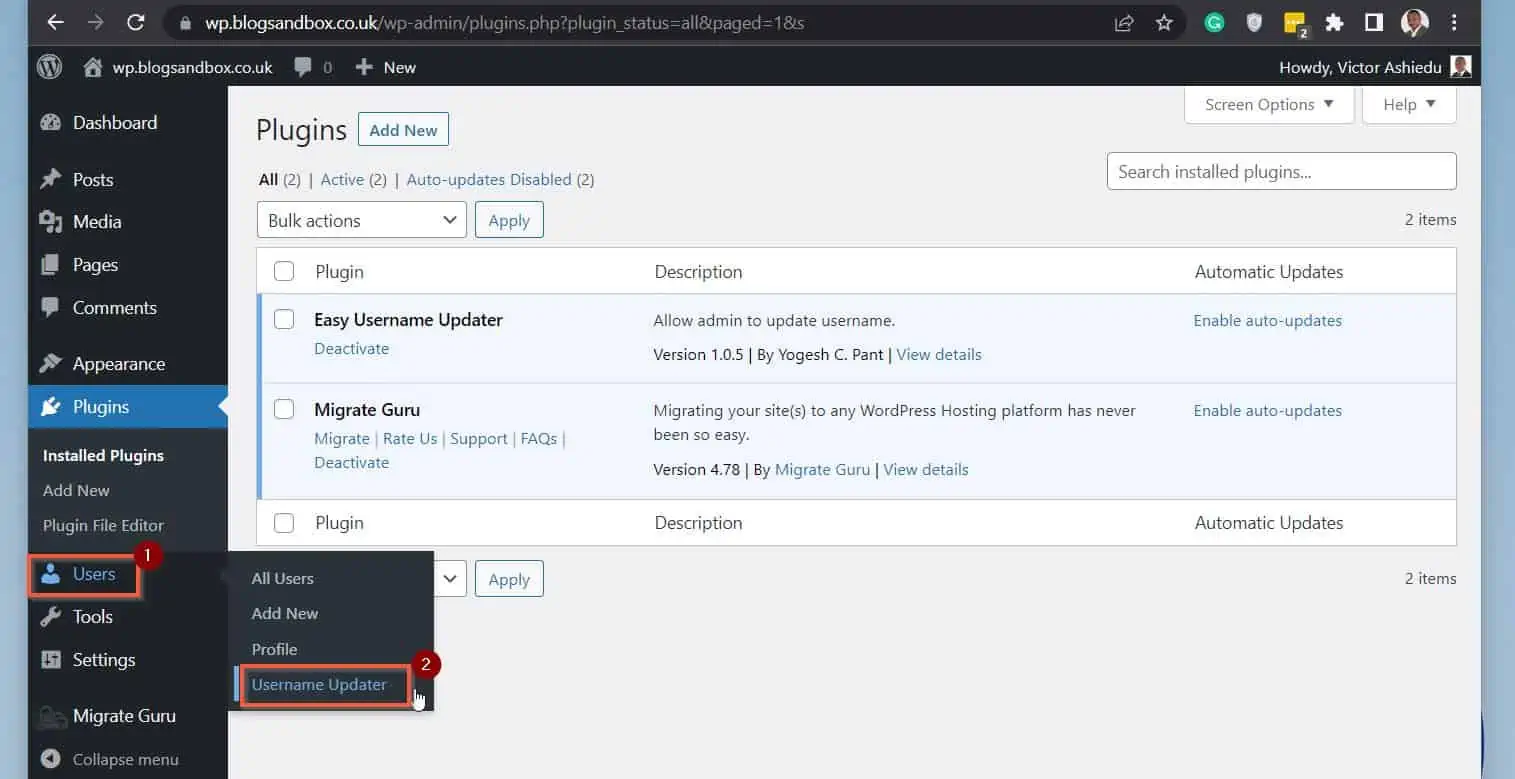Open Add New under Plugins submenu
The width and height of the screenshot is (1515, 779).
pyautogui.click(x=76, y=490)
